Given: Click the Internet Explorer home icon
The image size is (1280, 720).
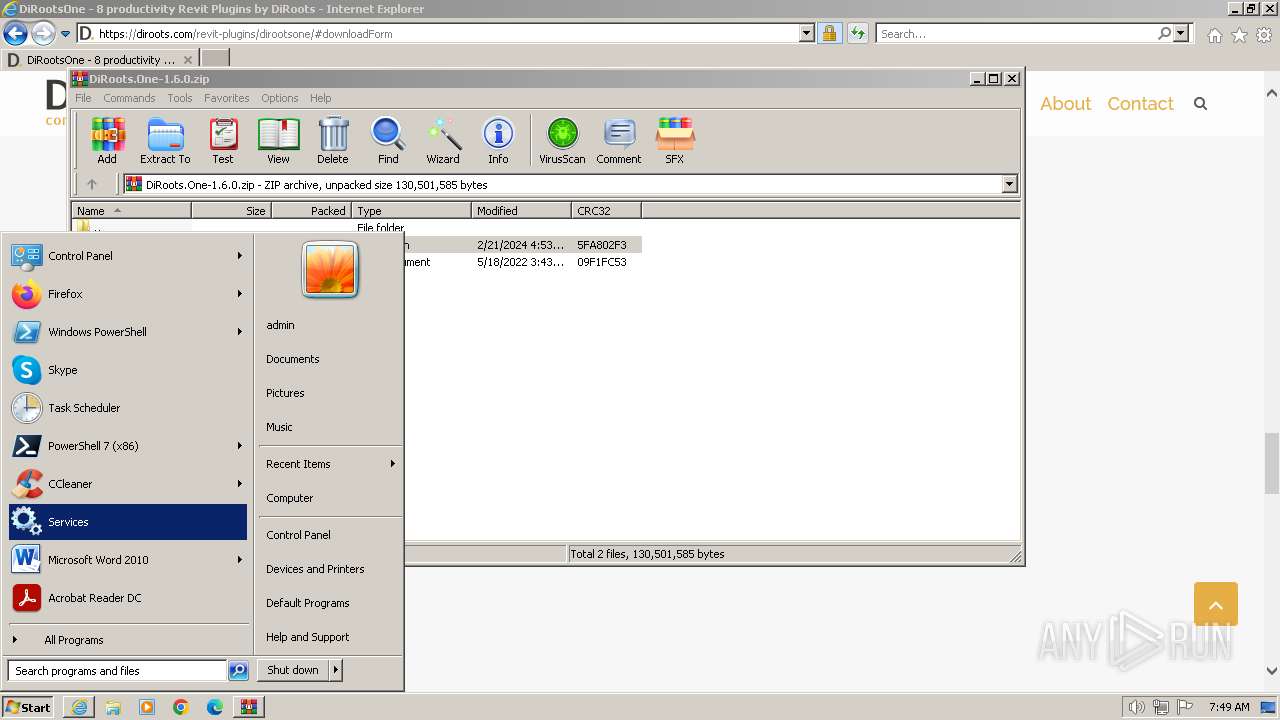Looking at the screenshot, I should (1214, 35).
